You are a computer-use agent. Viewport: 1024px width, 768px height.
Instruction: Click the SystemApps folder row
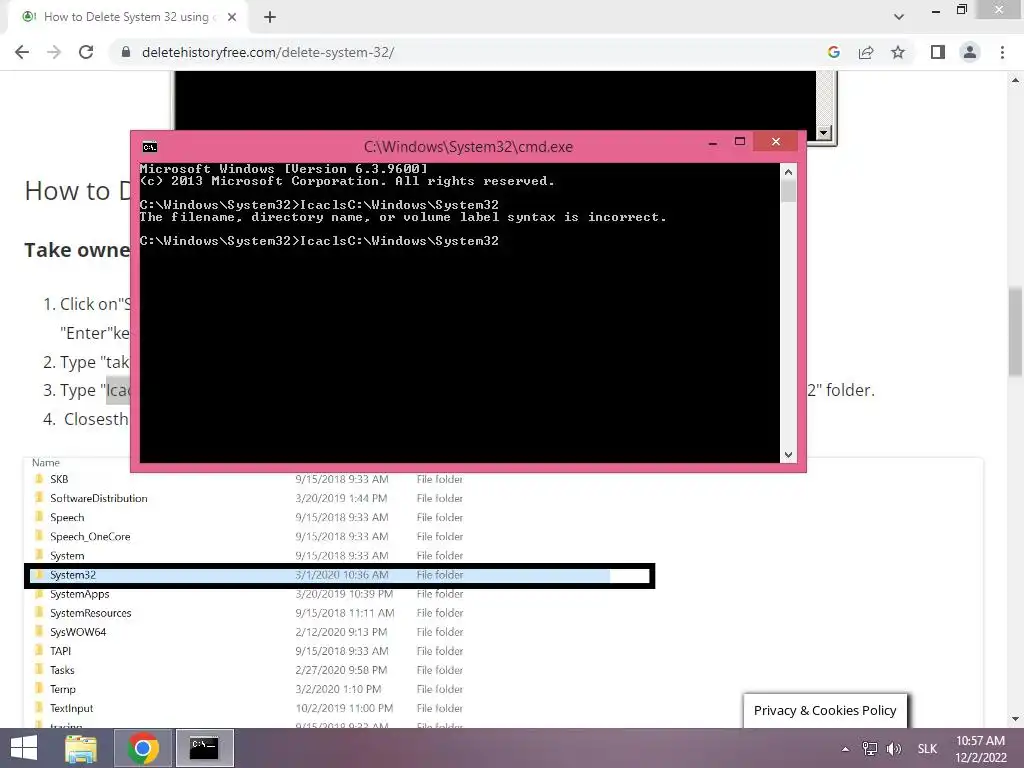(x=248, y=594)
